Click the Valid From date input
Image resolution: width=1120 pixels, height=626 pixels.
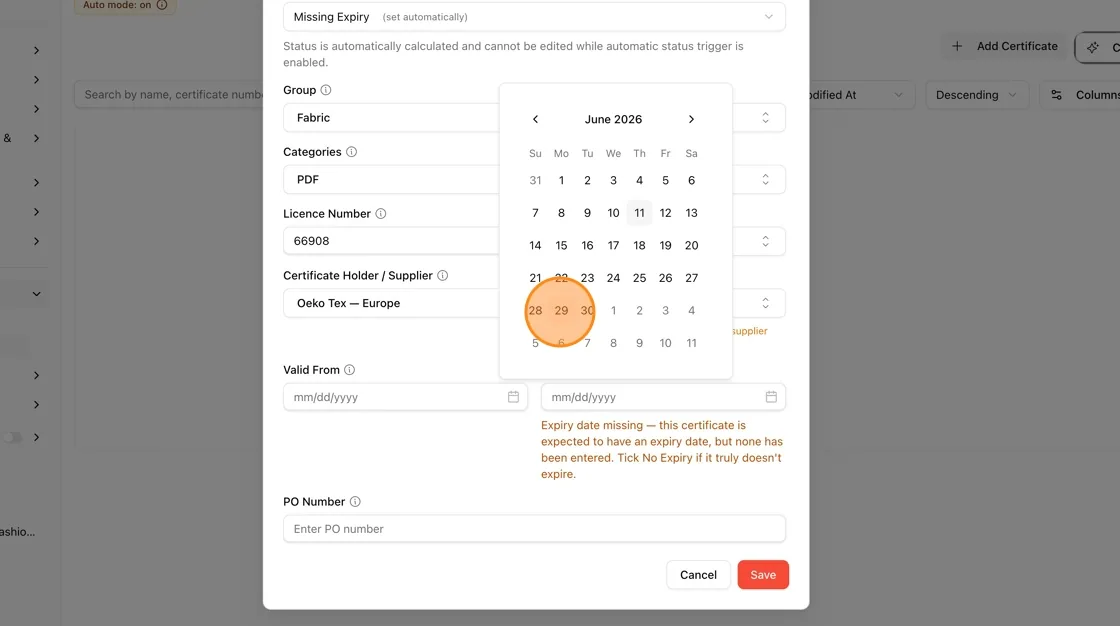tap(405, 397)
